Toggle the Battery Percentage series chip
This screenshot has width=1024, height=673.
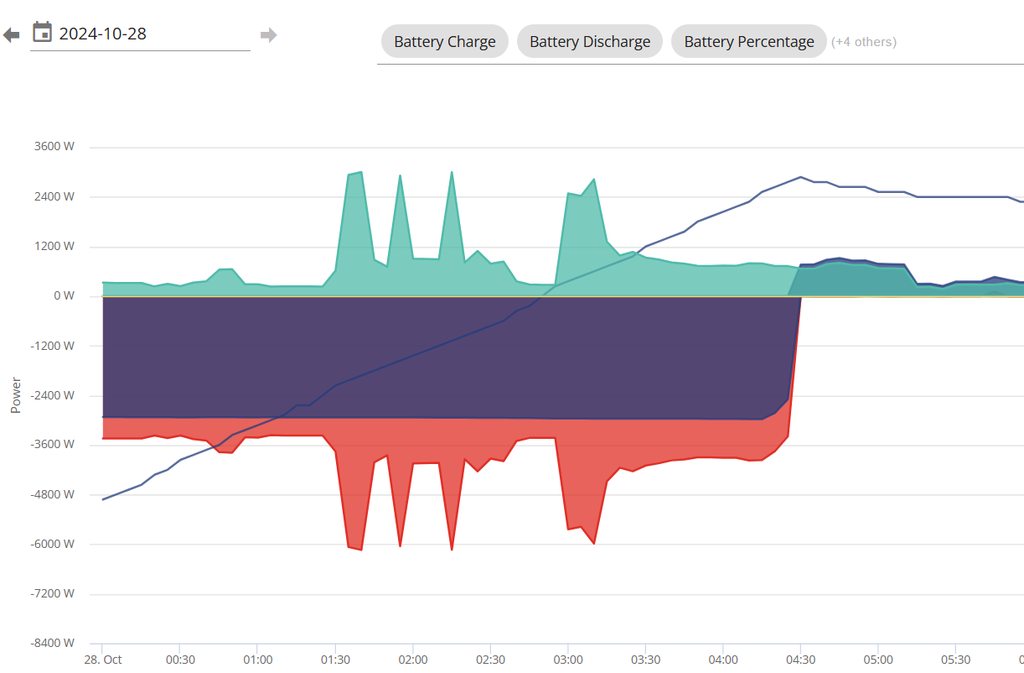point(748,42)
